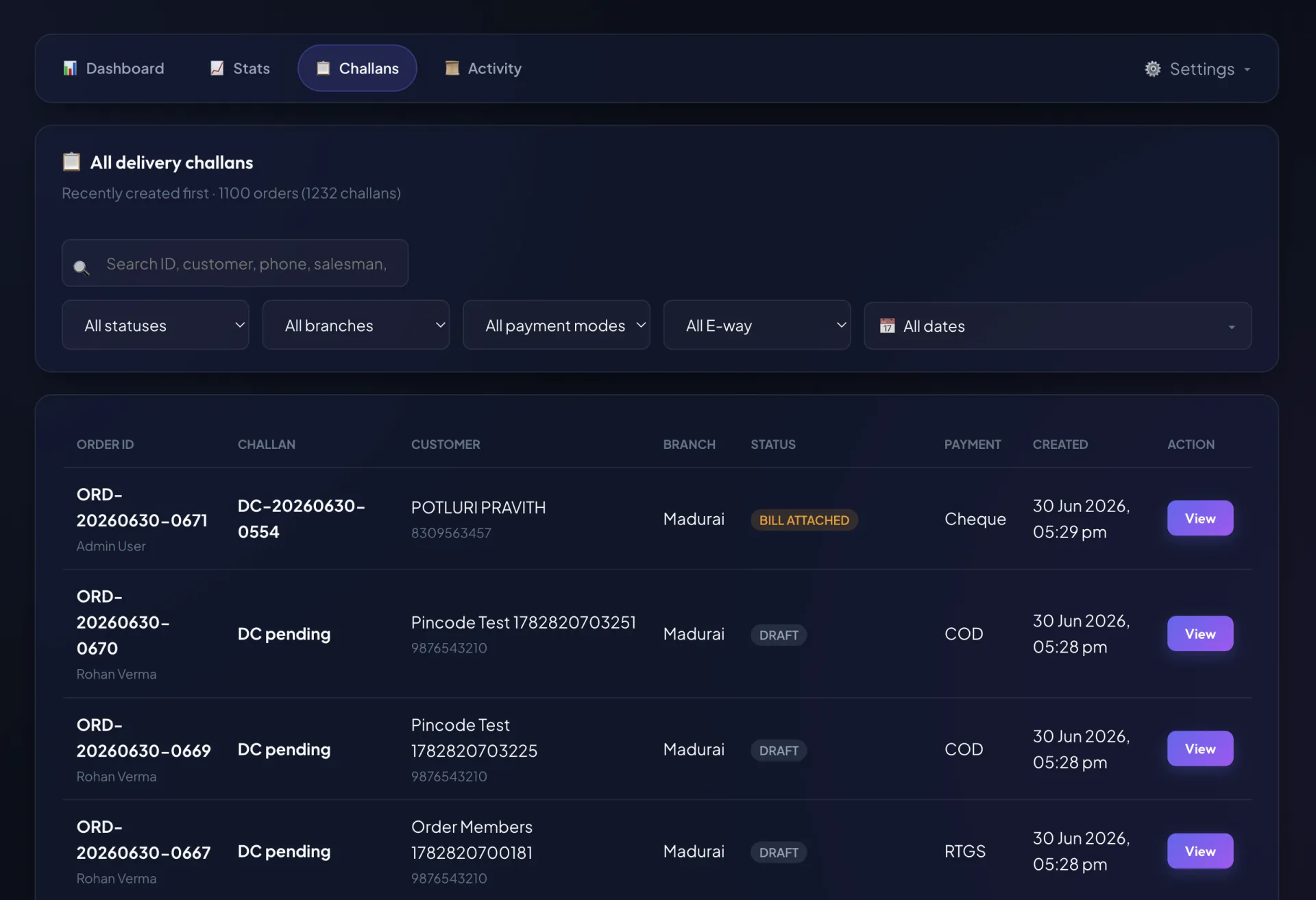Click the clipboard icon beside All delivery challans

point(71,162)
